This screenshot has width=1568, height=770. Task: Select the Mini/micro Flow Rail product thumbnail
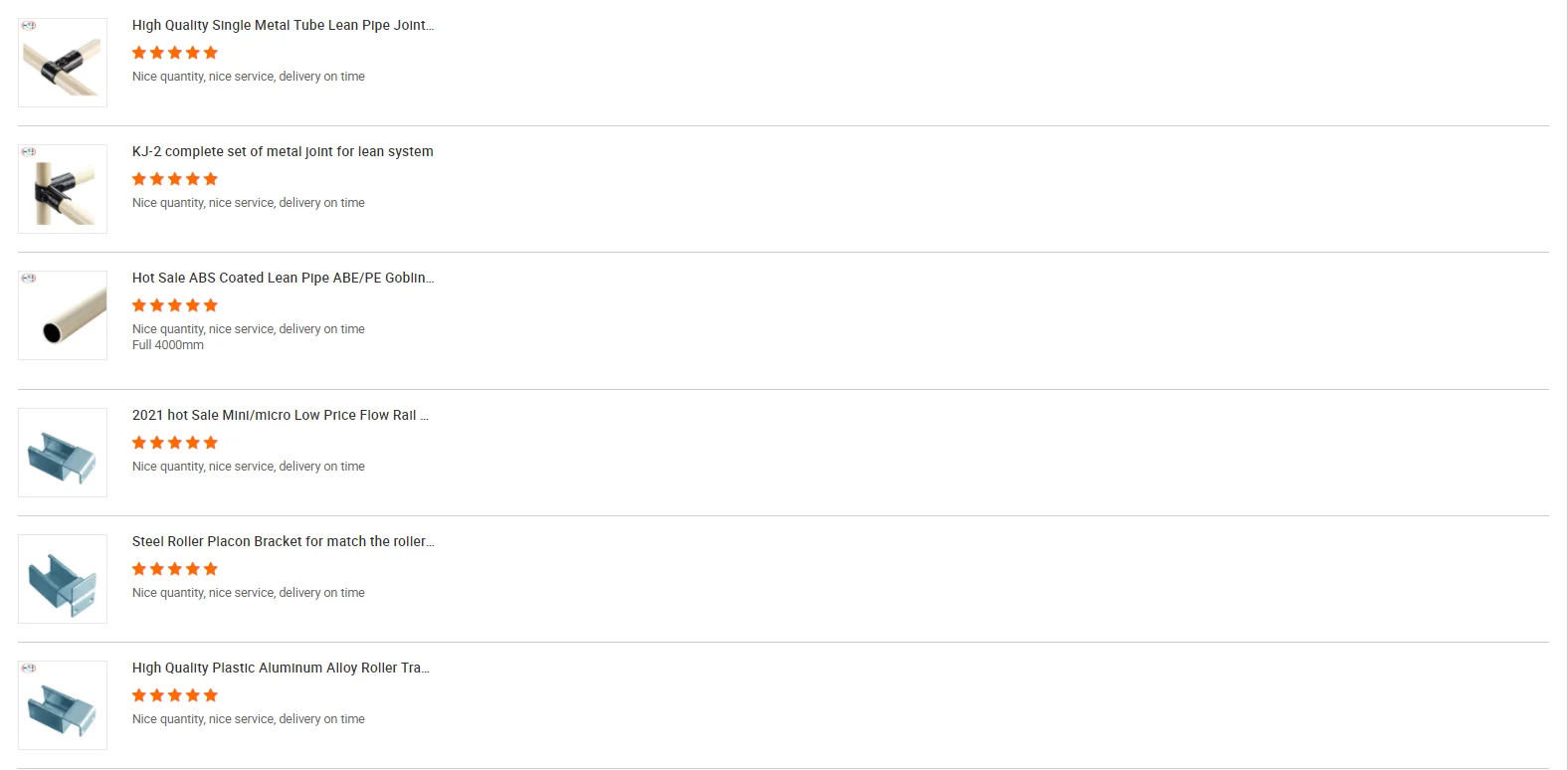[x=63, y=453]
